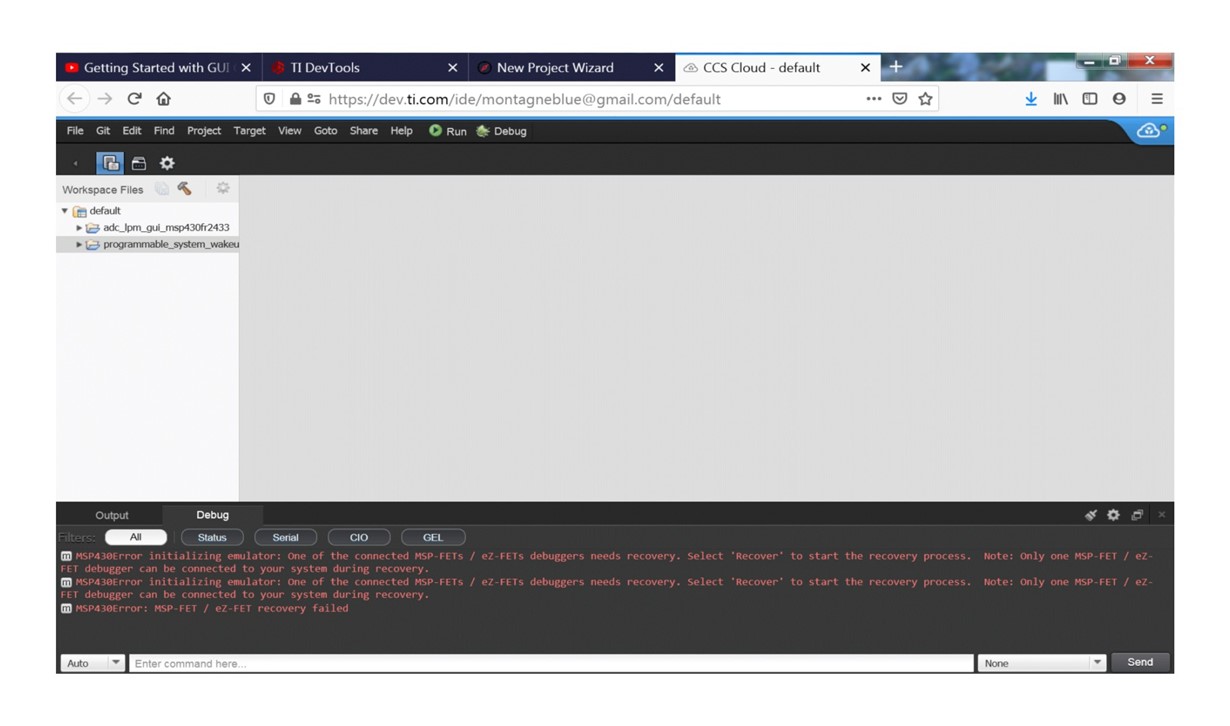Toggle the Serial filter
This screenshot has width=1230, height=726.
(x=285, y=537)
